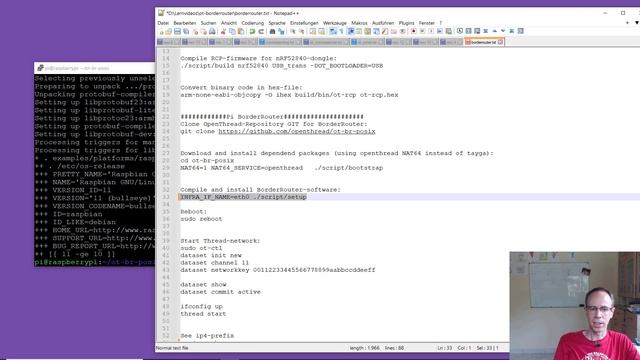Viewport: 640px width, 360px height.
Task: Save the current recorded macro icon
Action: pos(449,31)
